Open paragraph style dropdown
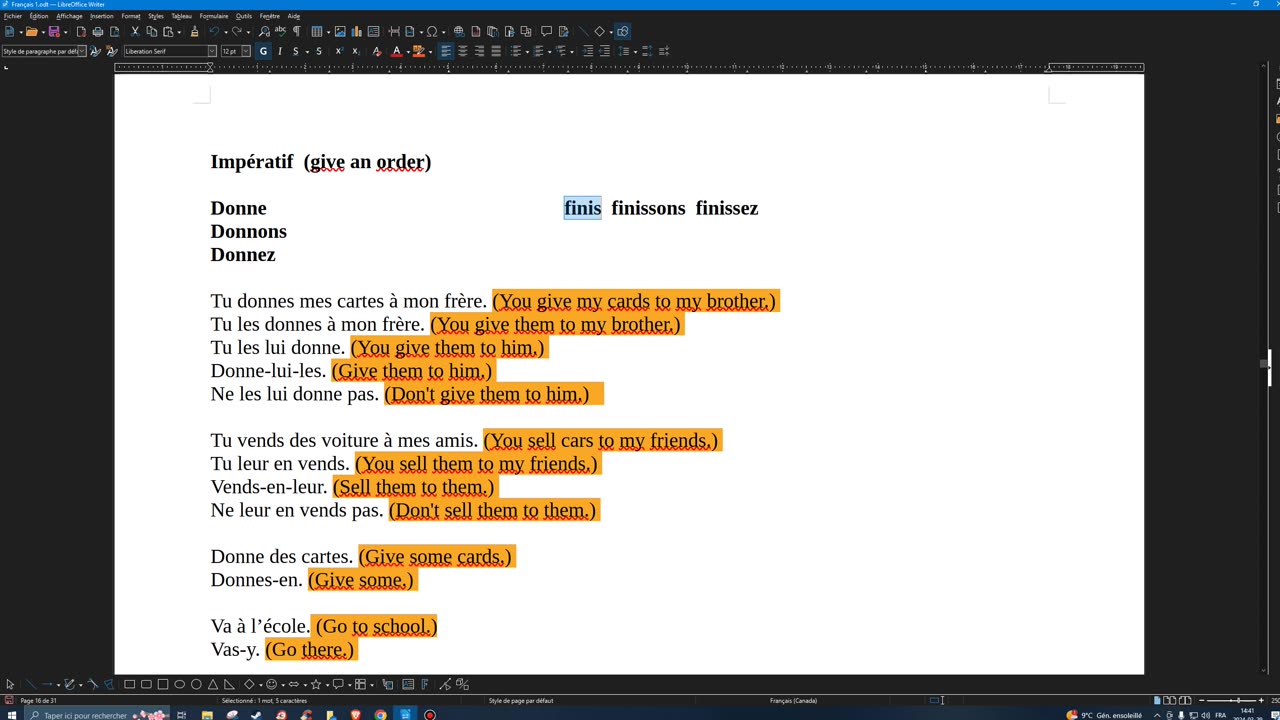 (x=82, y=51)
